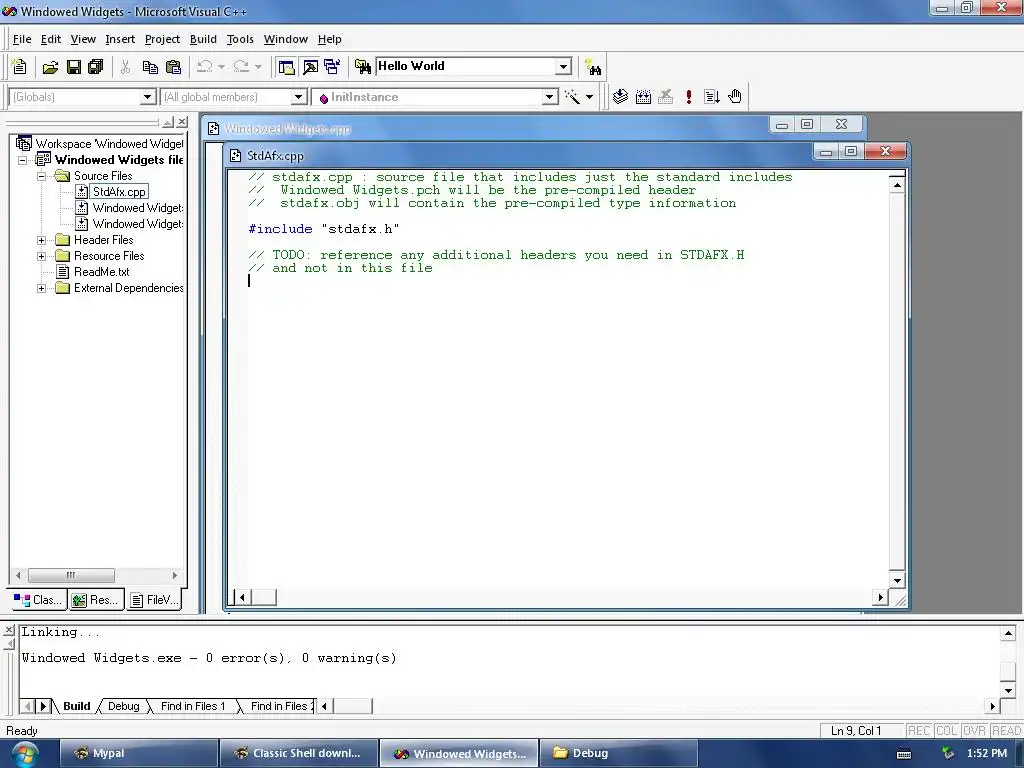1024x768 pixels.
Task: Switch to the FileView workspace tab
Action: coord(153,600)
